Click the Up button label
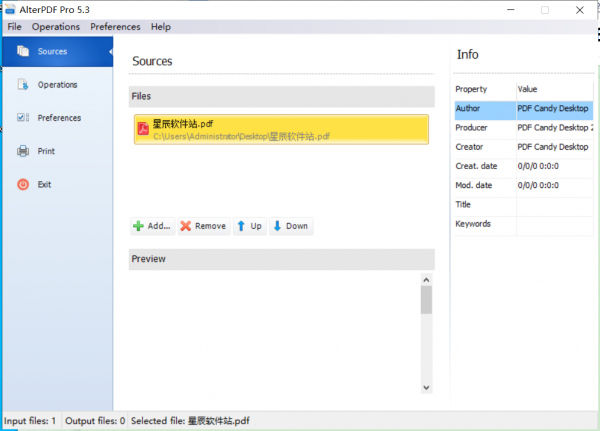Screen dimensions: 600x431 (x=256, y=226)
